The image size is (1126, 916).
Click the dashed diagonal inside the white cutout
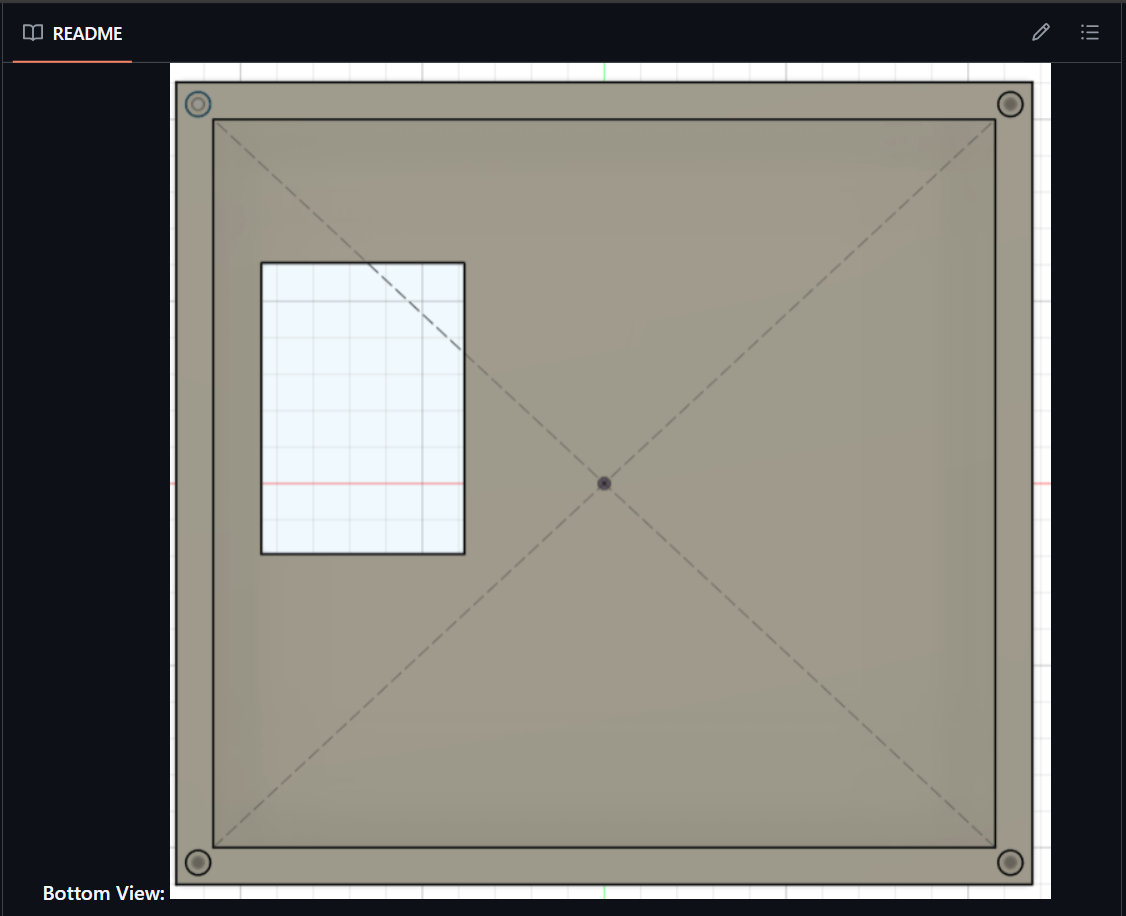pos(415,306)
